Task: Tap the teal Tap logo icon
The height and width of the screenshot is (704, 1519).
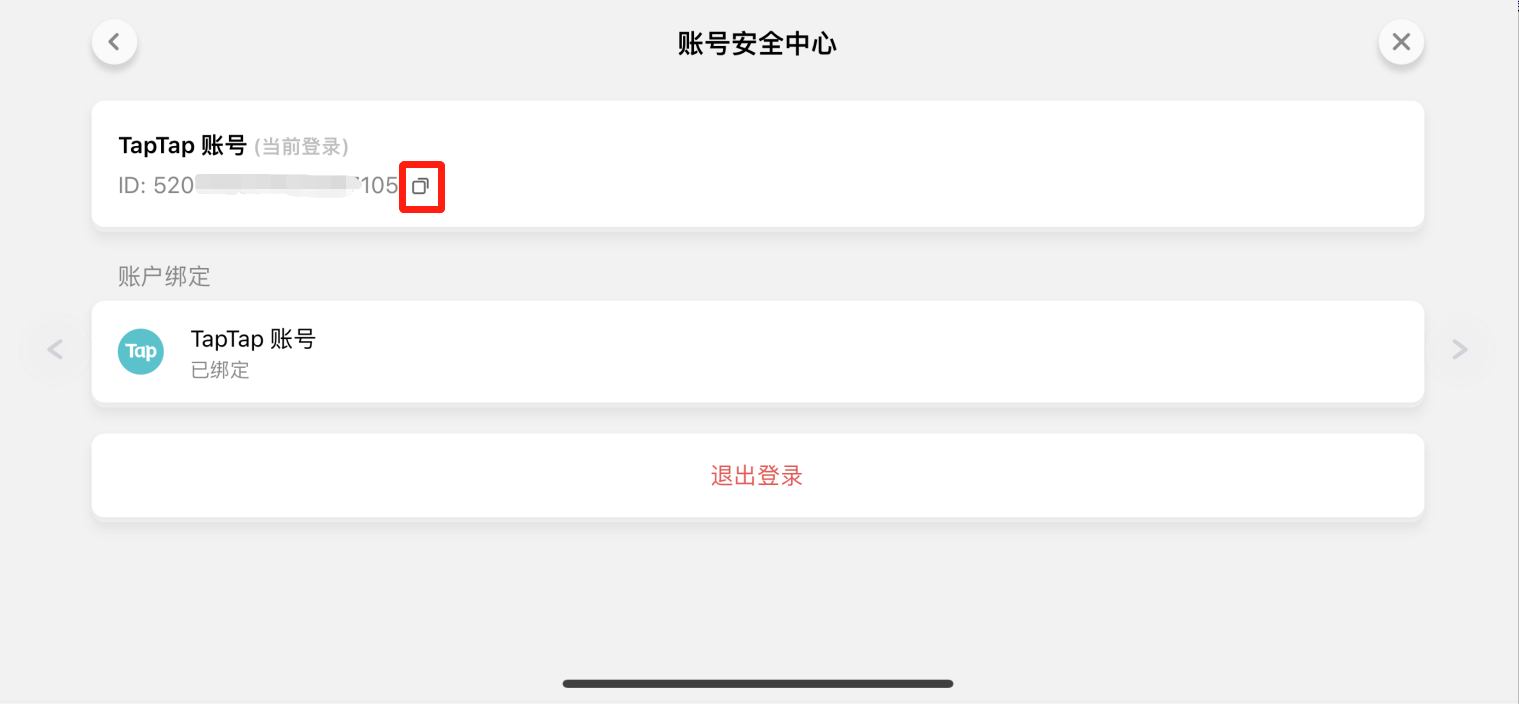Action: coord(141,352)
